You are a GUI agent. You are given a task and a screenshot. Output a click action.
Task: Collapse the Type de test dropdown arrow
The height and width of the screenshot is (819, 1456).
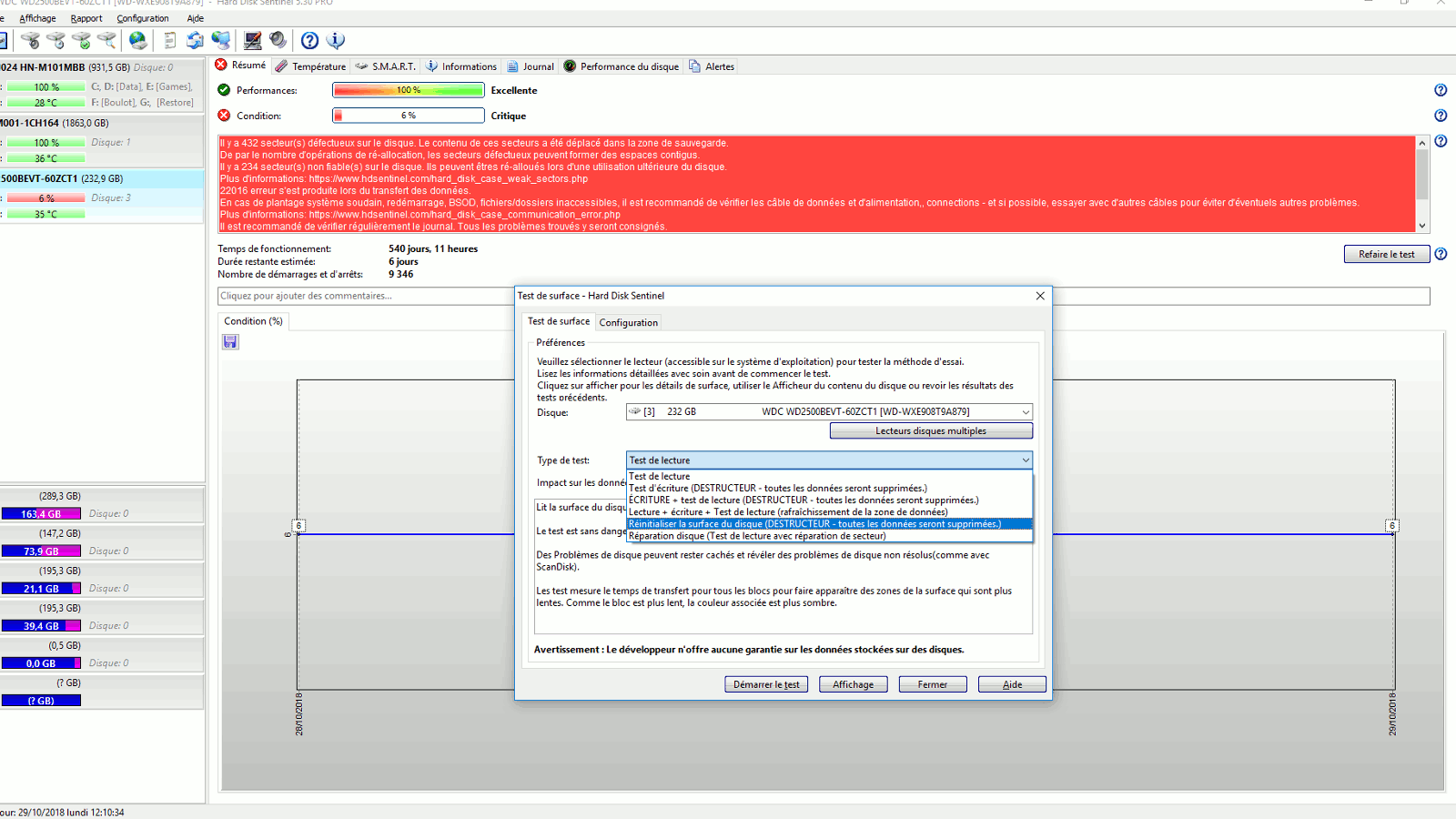[1026, 460]
